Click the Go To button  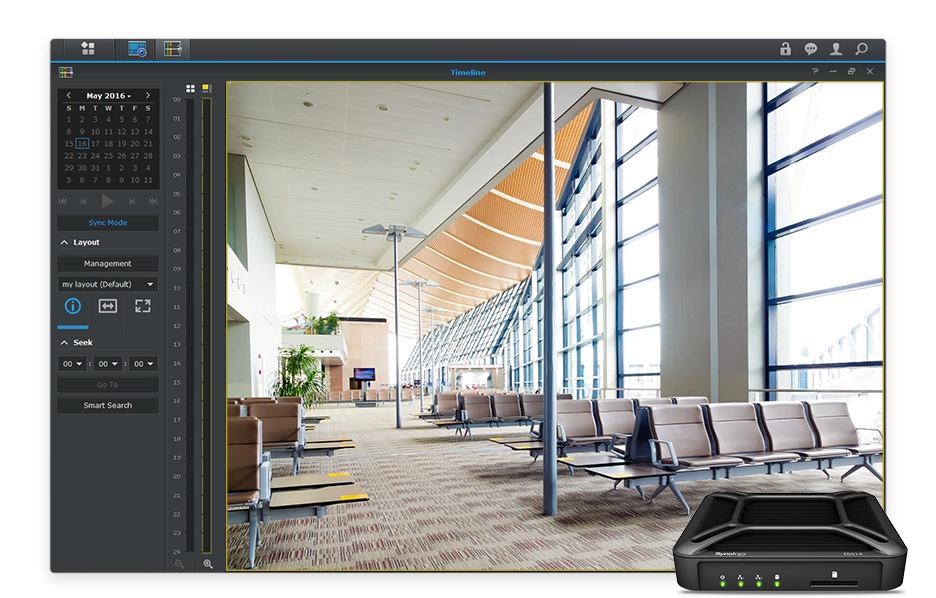coord(108,385)
